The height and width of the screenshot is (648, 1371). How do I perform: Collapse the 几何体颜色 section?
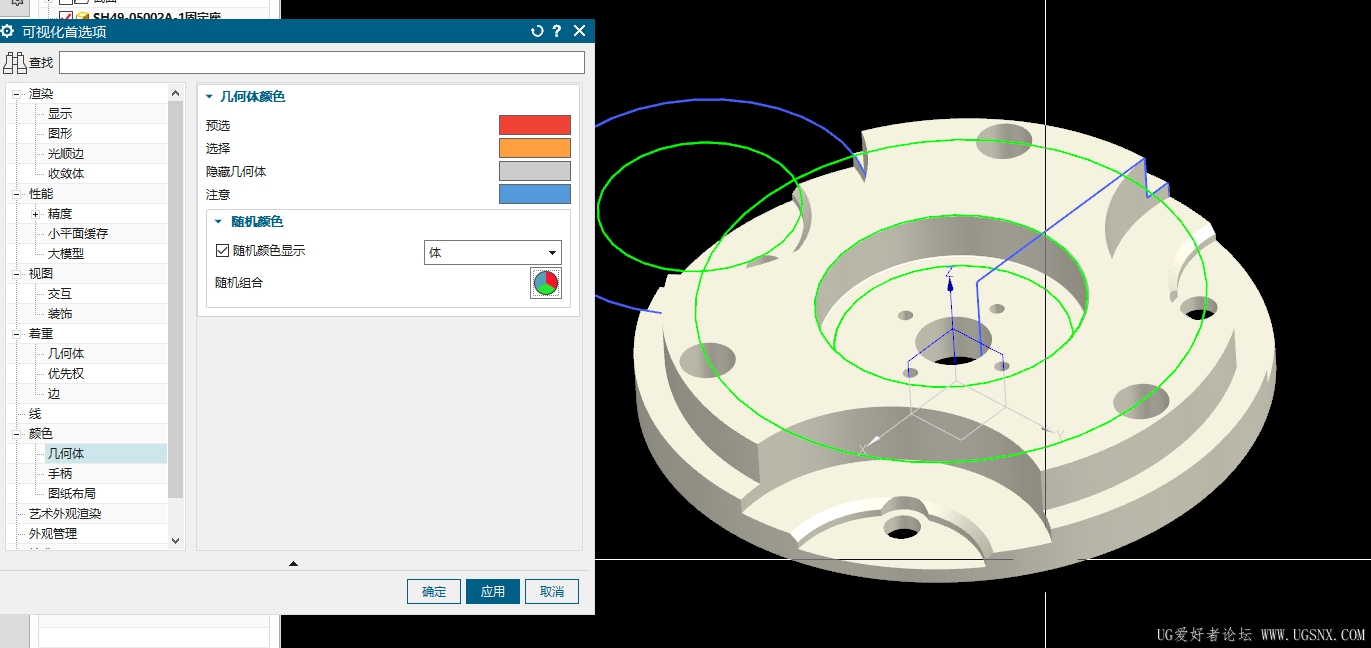[210, 97]
